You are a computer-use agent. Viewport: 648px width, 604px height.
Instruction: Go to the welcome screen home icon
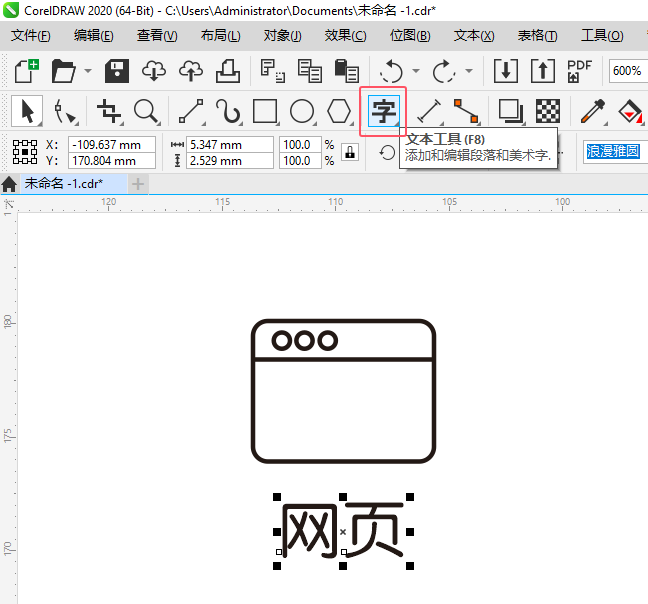9,184
